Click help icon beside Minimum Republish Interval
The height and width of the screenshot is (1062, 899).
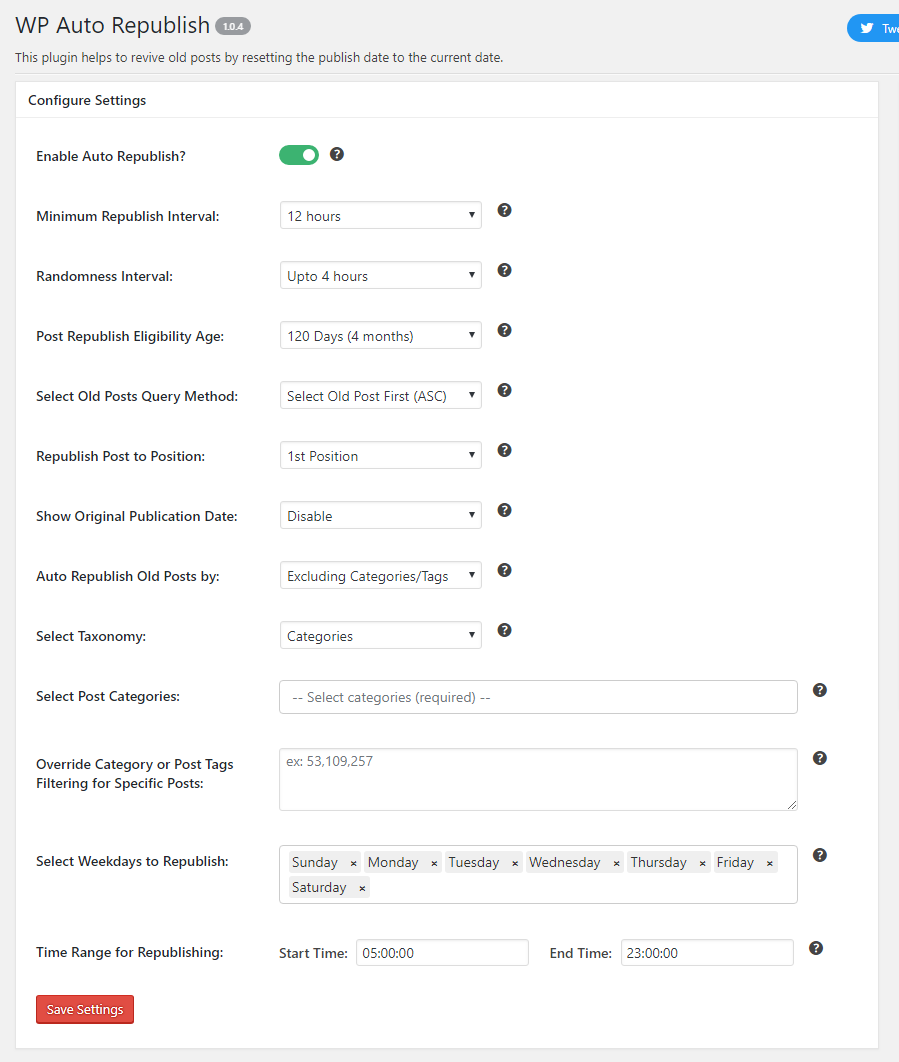pyautogui.click(x=505, y=210)
